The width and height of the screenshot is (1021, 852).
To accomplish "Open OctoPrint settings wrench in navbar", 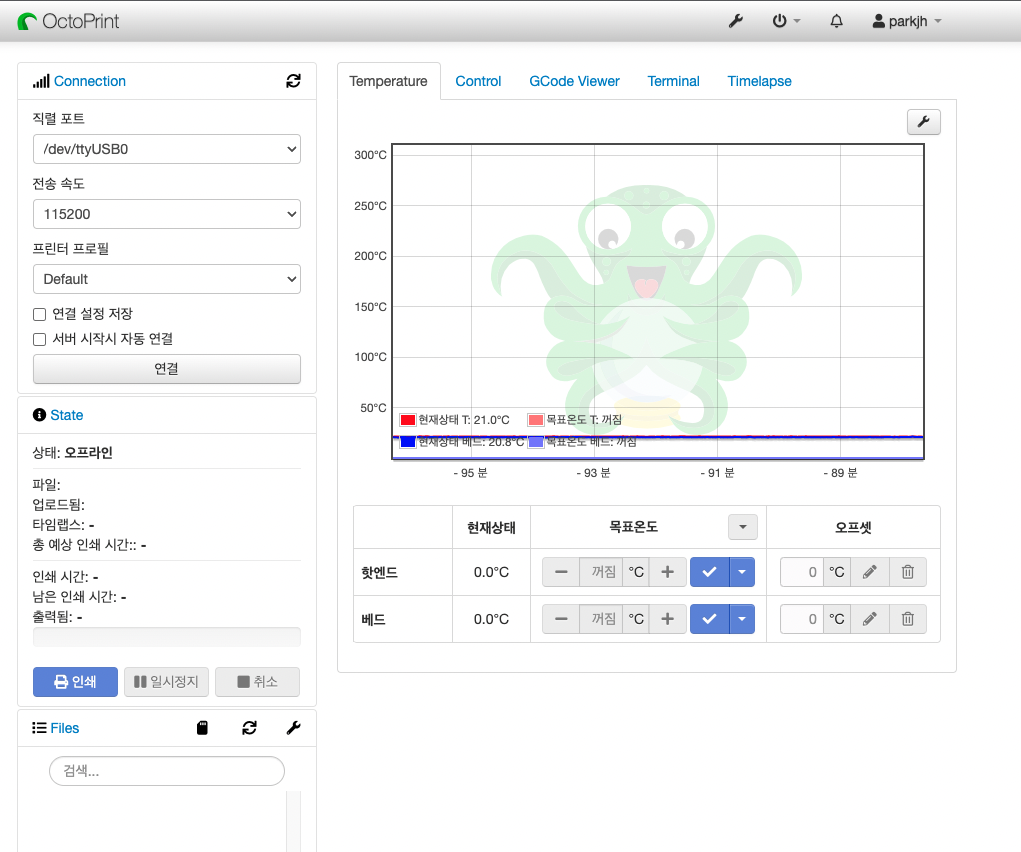I will point(736,21).
